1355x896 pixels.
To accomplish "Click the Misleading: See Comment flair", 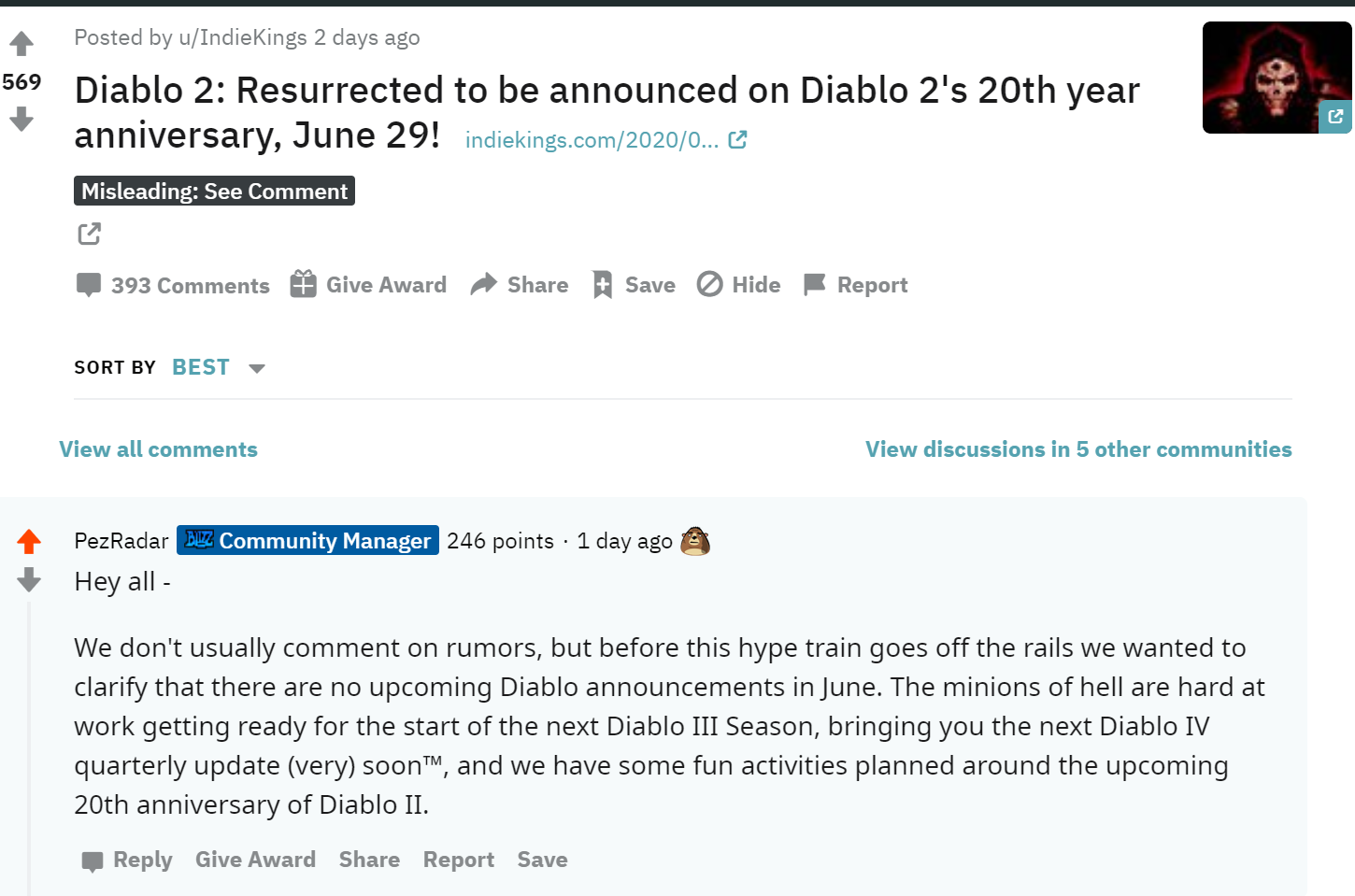I will pyautogui.click(x=214, y=191).
